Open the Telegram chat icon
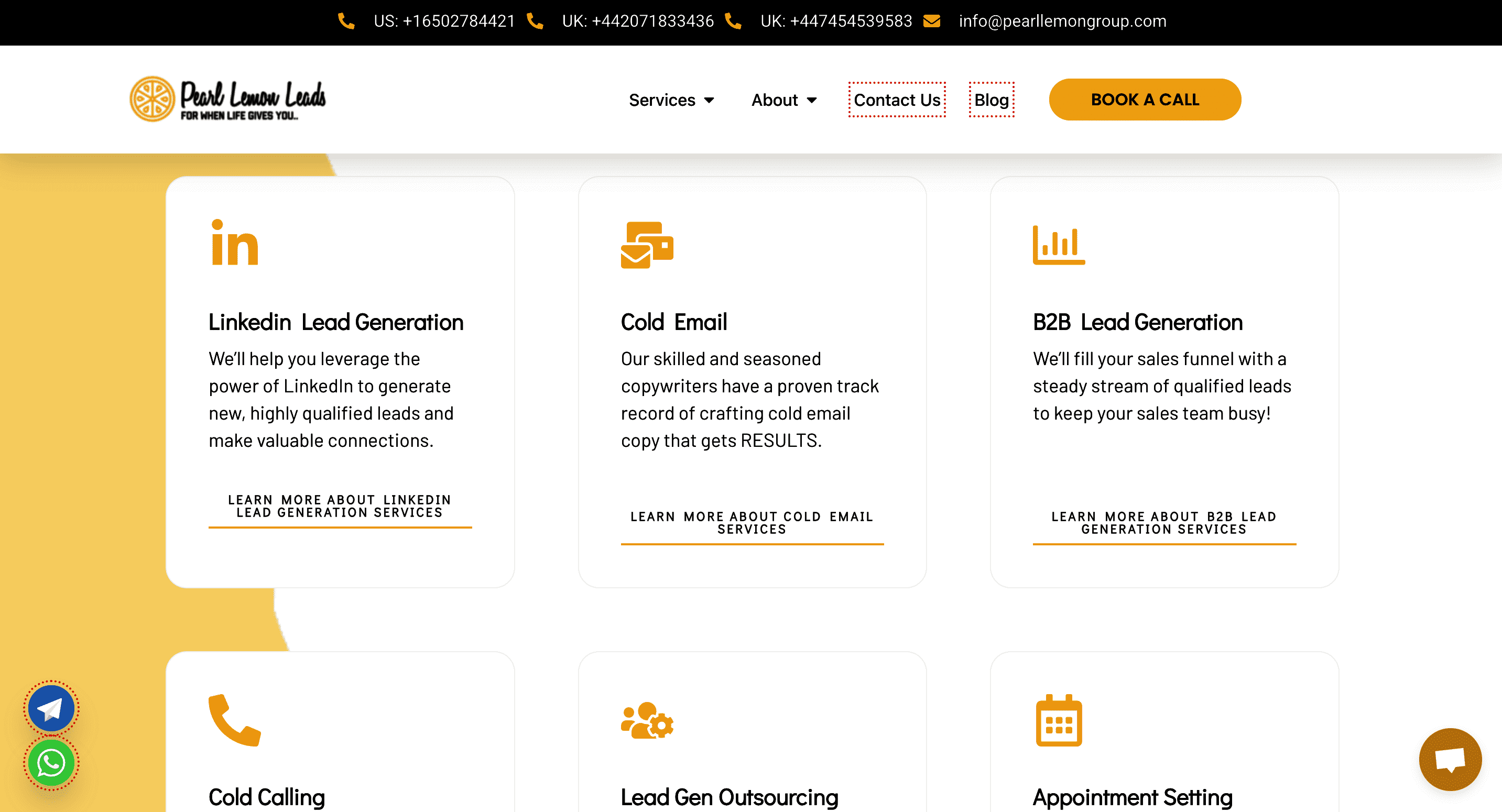The image size is (1502, 812). tap(51, 708)
